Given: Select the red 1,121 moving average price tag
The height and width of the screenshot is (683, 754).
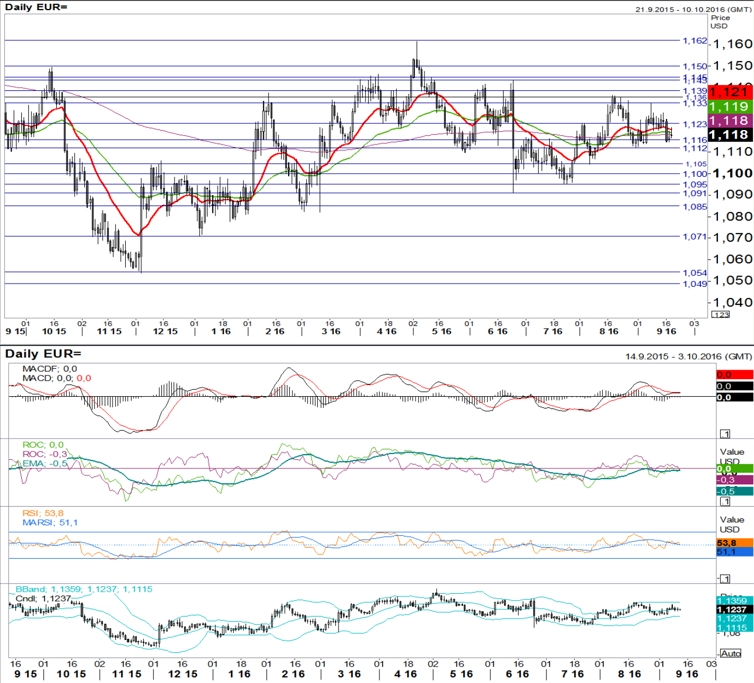Looking at the screenshot, I should click(x=729, y=91).
